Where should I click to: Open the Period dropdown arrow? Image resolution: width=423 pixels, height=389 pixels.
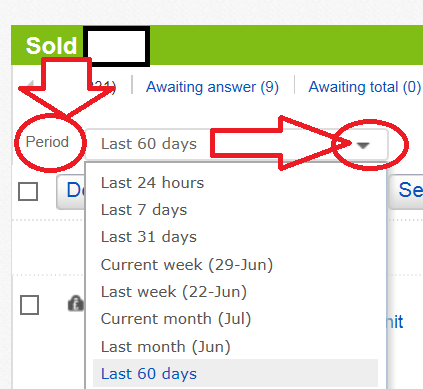pyautogui.click(x=363, y=145)
